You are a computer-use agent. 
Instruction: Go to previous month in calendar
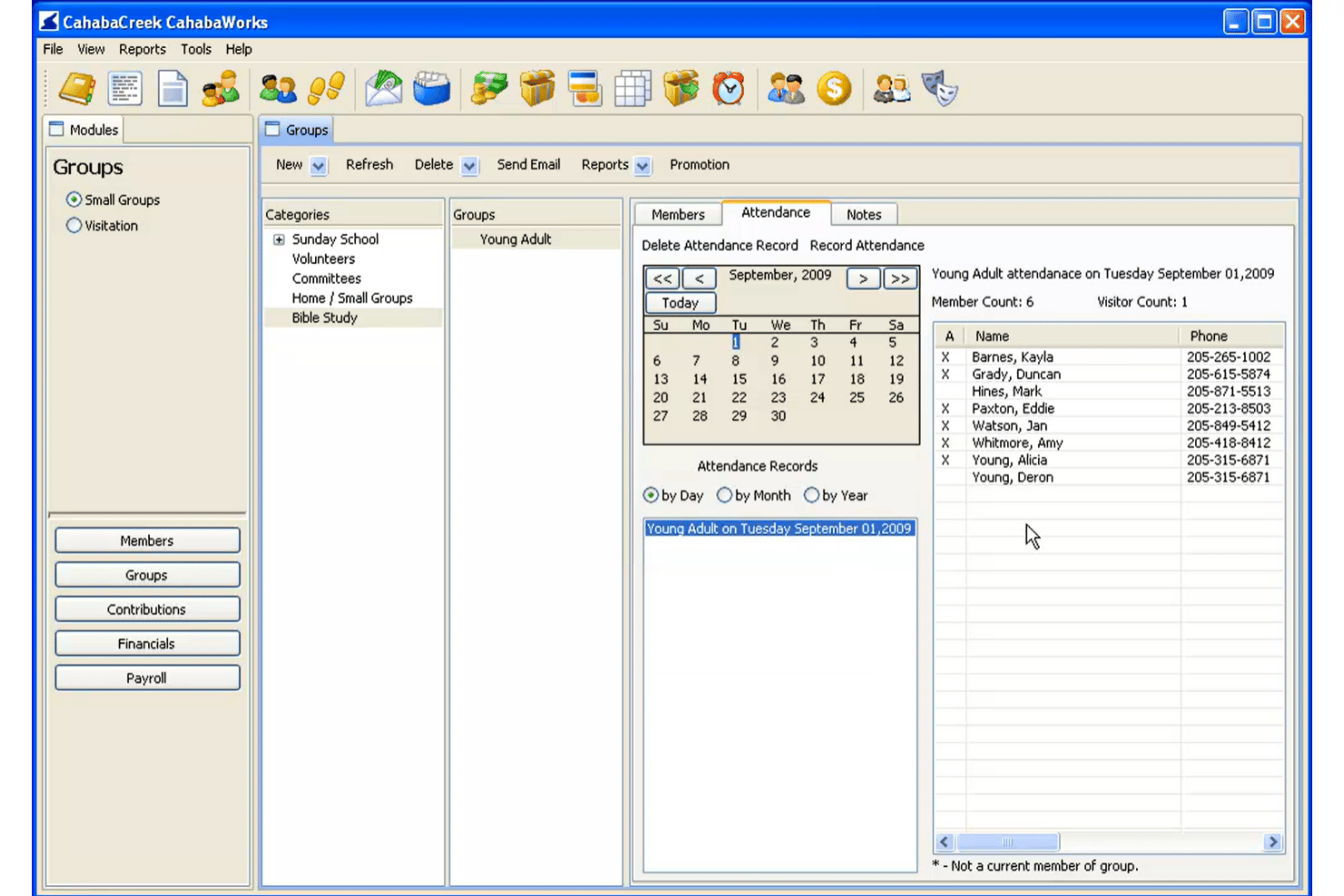pos(699,279)
